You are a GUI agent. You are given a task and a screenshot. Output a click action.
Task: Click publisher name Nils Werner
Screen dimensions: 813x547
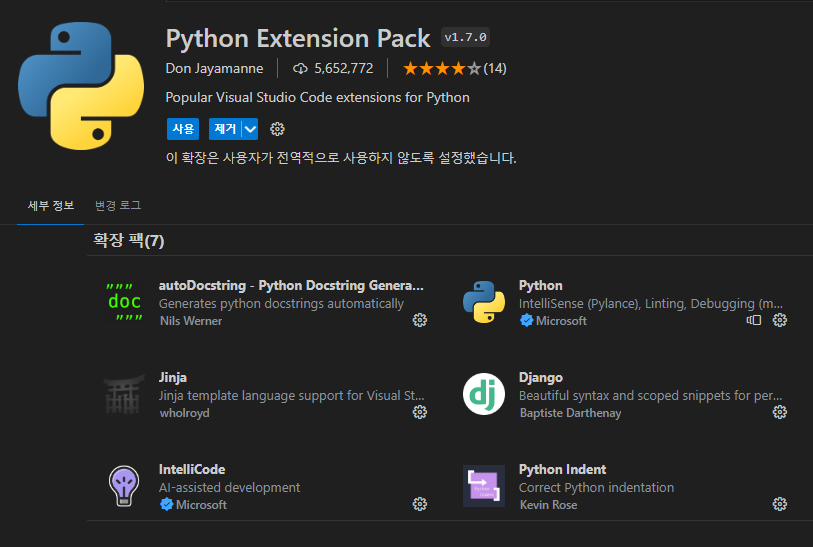pos(191,321)
